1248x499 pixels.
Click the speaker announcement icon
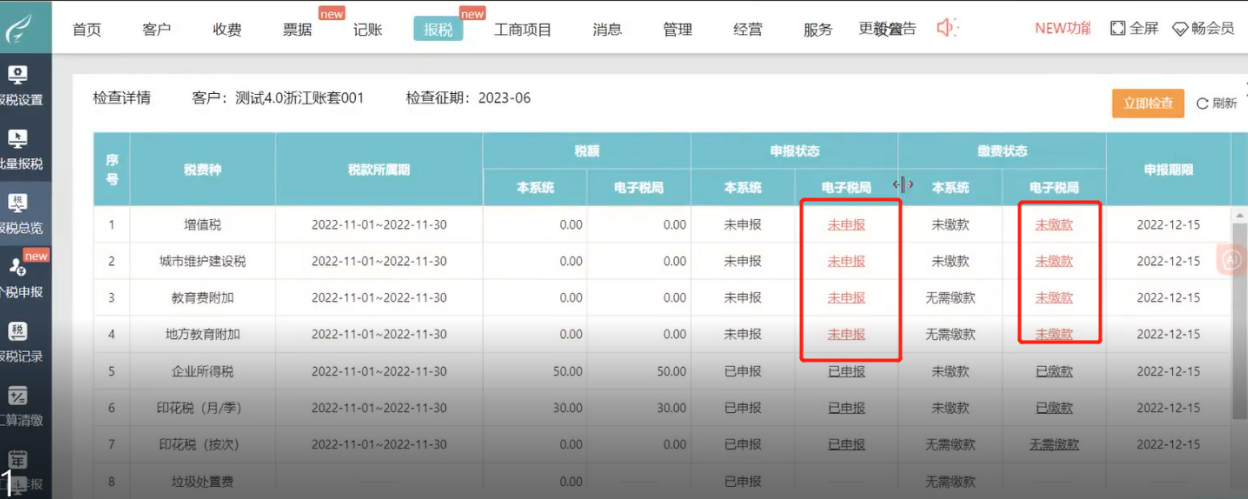946,28
